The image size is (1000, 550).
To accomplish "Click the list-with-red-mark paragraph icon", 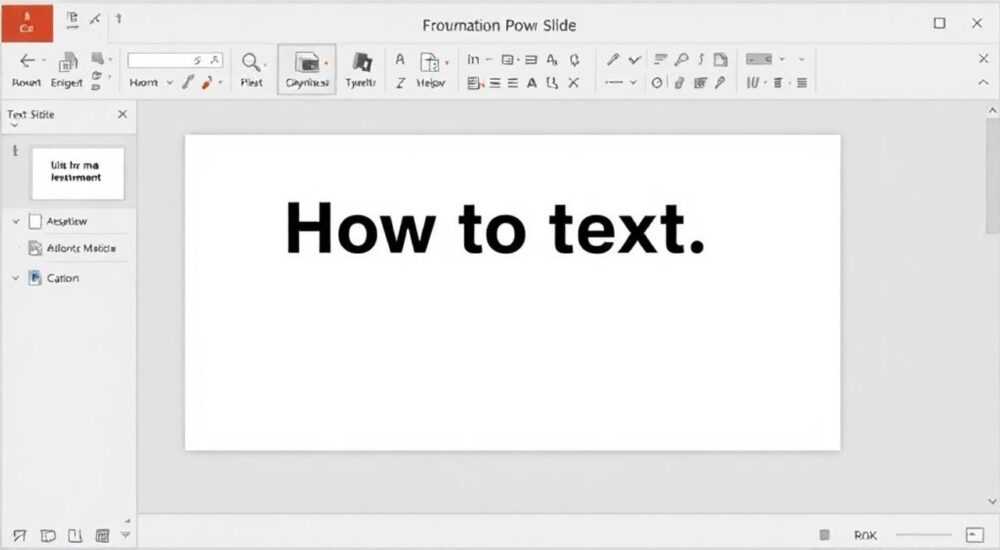I will 475,83.
